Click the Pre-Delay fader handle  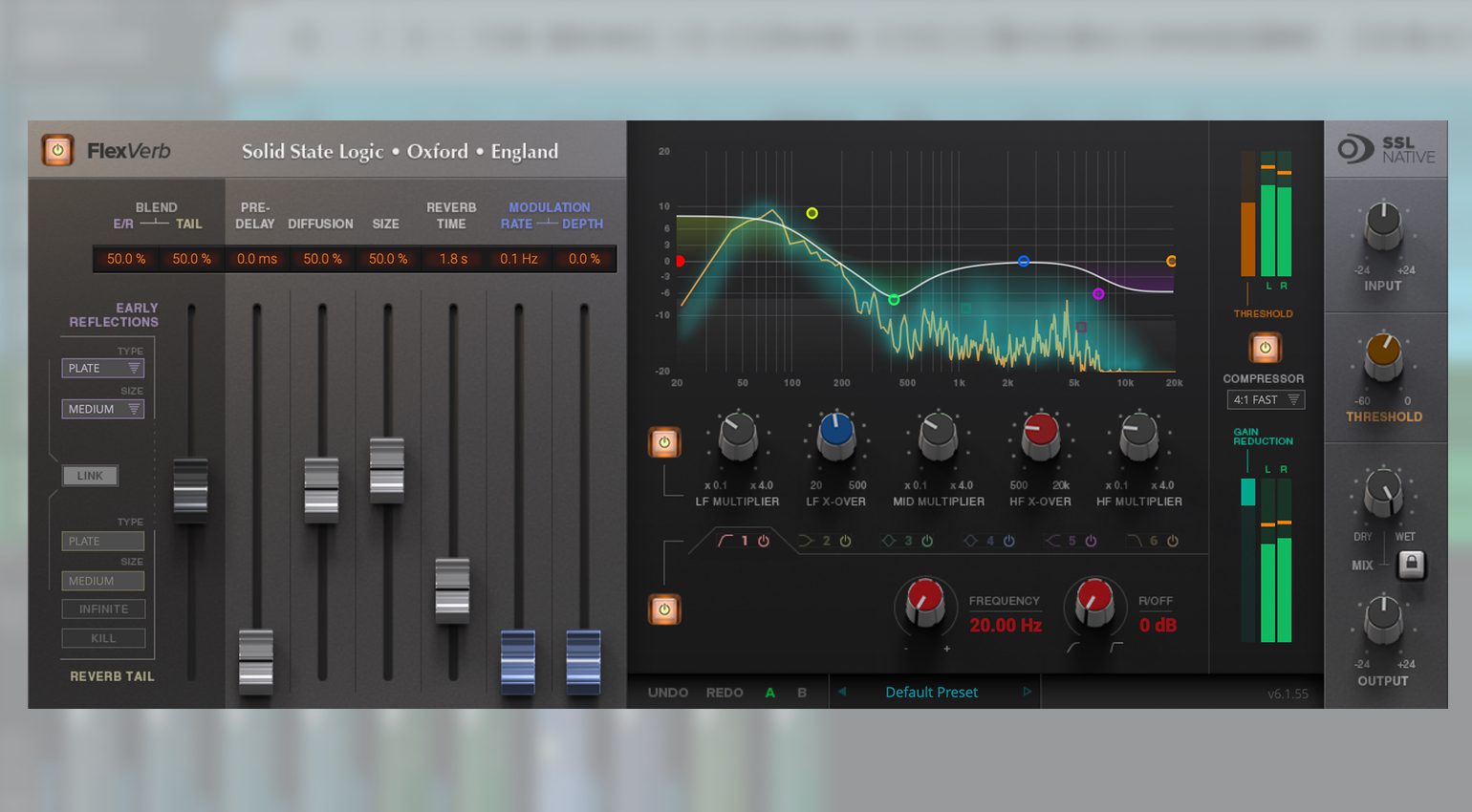pyautogui.click(x=256, y=661)
